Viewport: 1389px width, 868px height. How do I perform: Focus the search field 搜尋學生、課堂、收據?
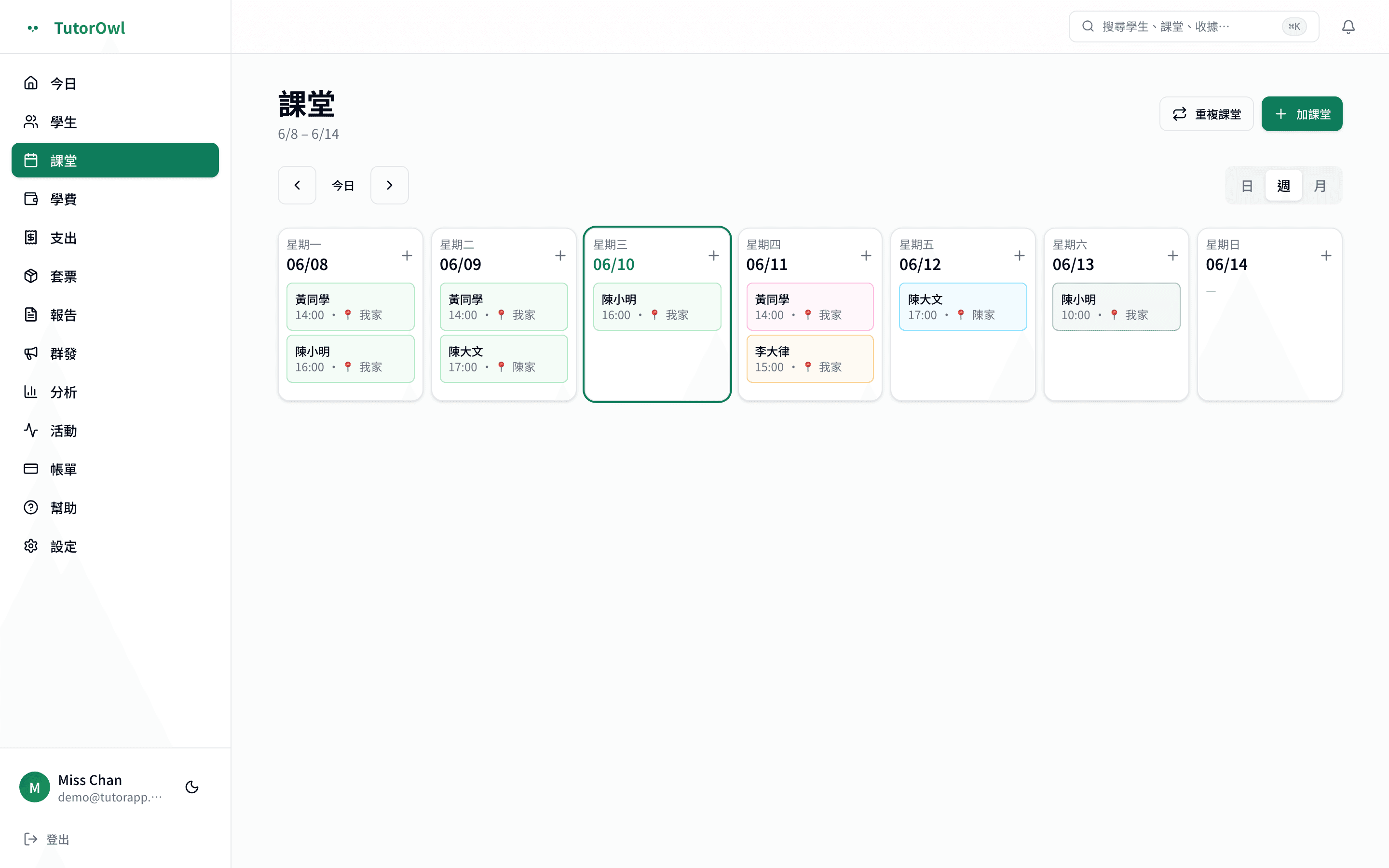tap(1194, 27)
